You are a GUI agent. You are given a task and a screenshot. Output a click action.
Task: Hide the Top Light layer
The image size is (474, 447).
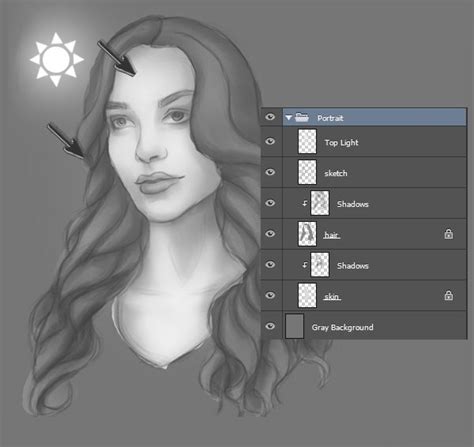pos(270,141)
